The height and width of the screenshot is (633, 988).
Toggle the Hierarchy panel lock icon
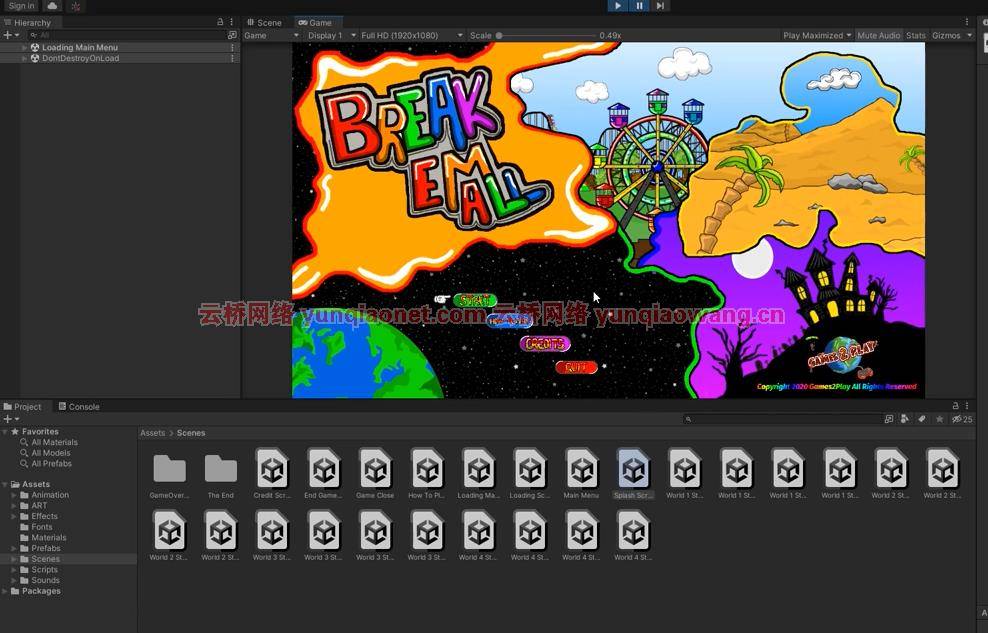(x=220, y=22)
